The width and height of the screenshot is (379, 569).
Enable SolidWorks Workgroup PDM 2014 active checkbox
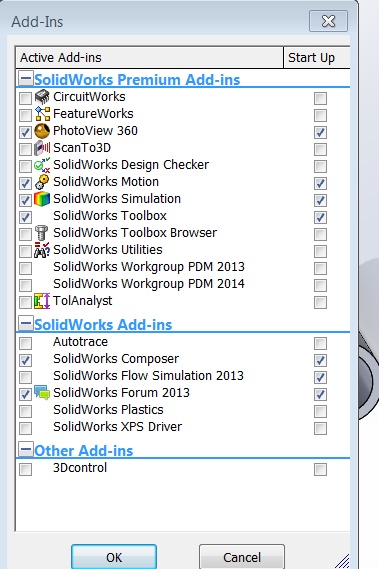[x=25, y=285]
